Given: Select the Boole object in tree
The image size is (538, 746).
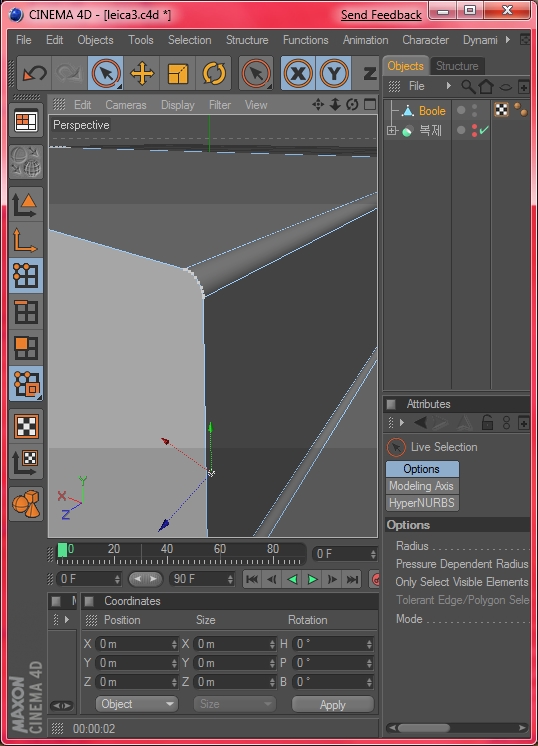Looking at the screenshot, I should coord(431,111).
